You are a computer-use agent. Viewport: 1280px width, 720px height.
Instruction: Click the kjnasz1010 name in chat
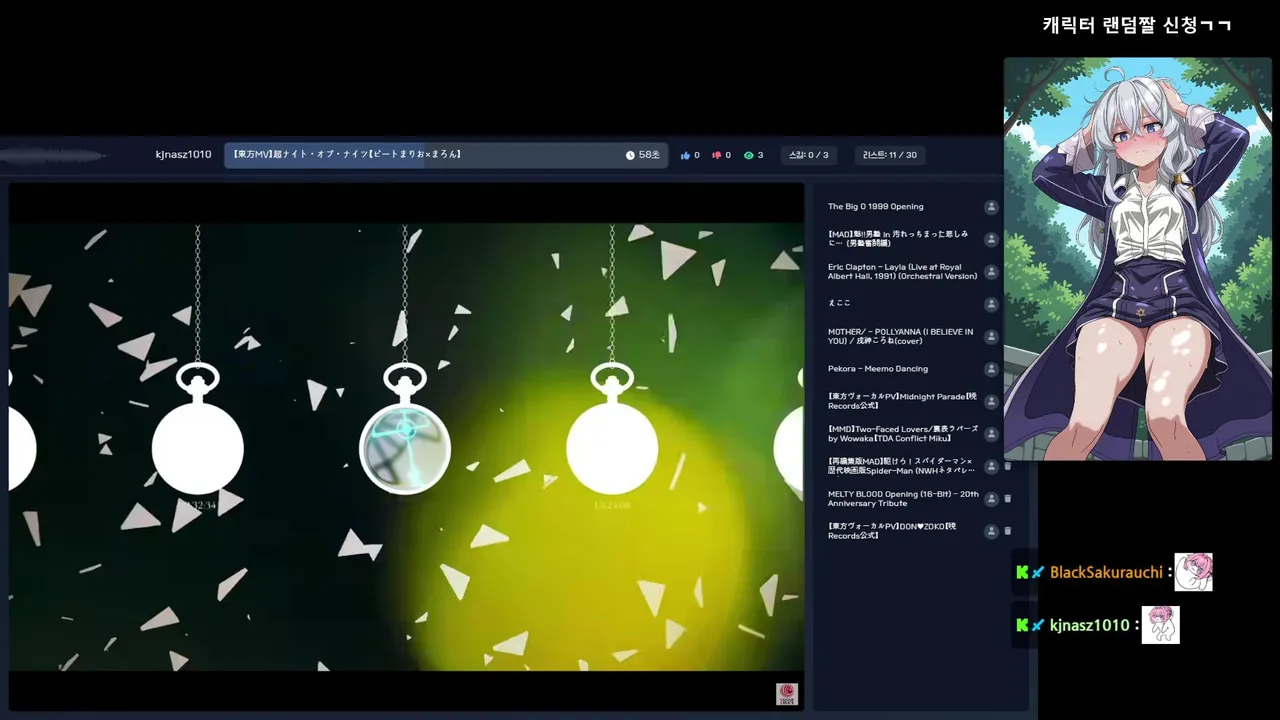[x=1089, y=625]
